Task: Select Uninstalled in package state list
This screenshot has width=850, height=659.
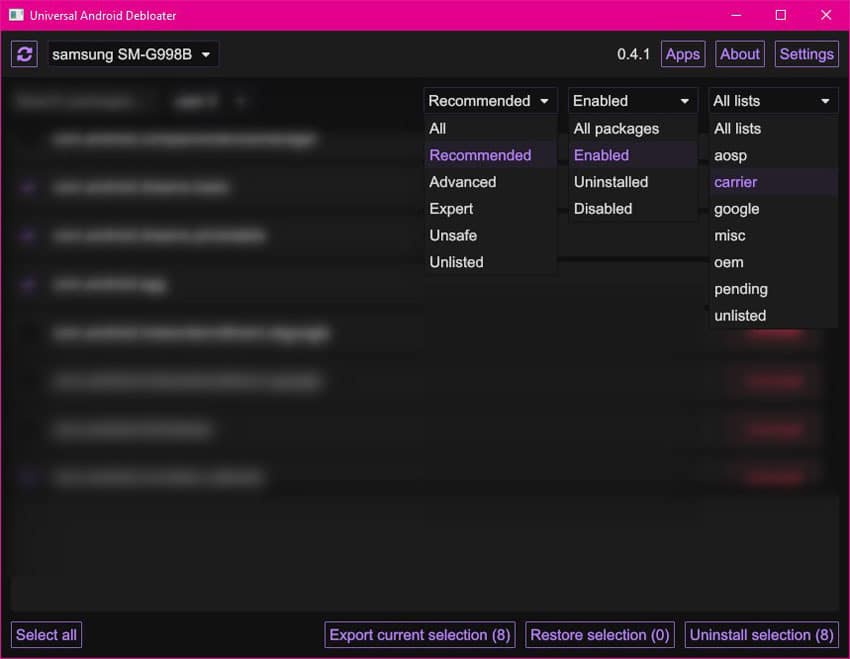Action: pyautogui.click(x=610, y=182)
